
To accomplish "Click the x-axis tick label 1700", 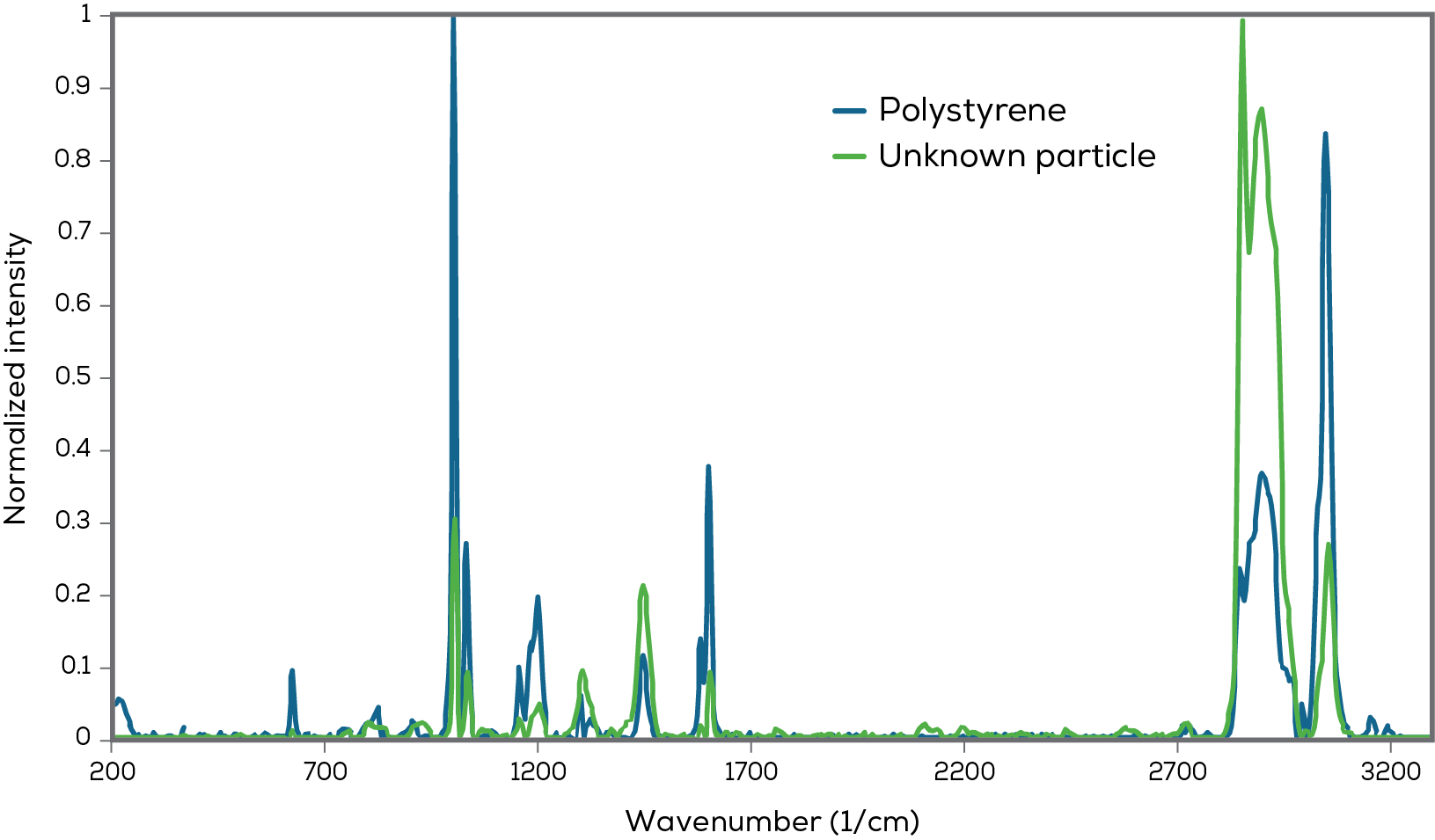I will tap(750, 772).
